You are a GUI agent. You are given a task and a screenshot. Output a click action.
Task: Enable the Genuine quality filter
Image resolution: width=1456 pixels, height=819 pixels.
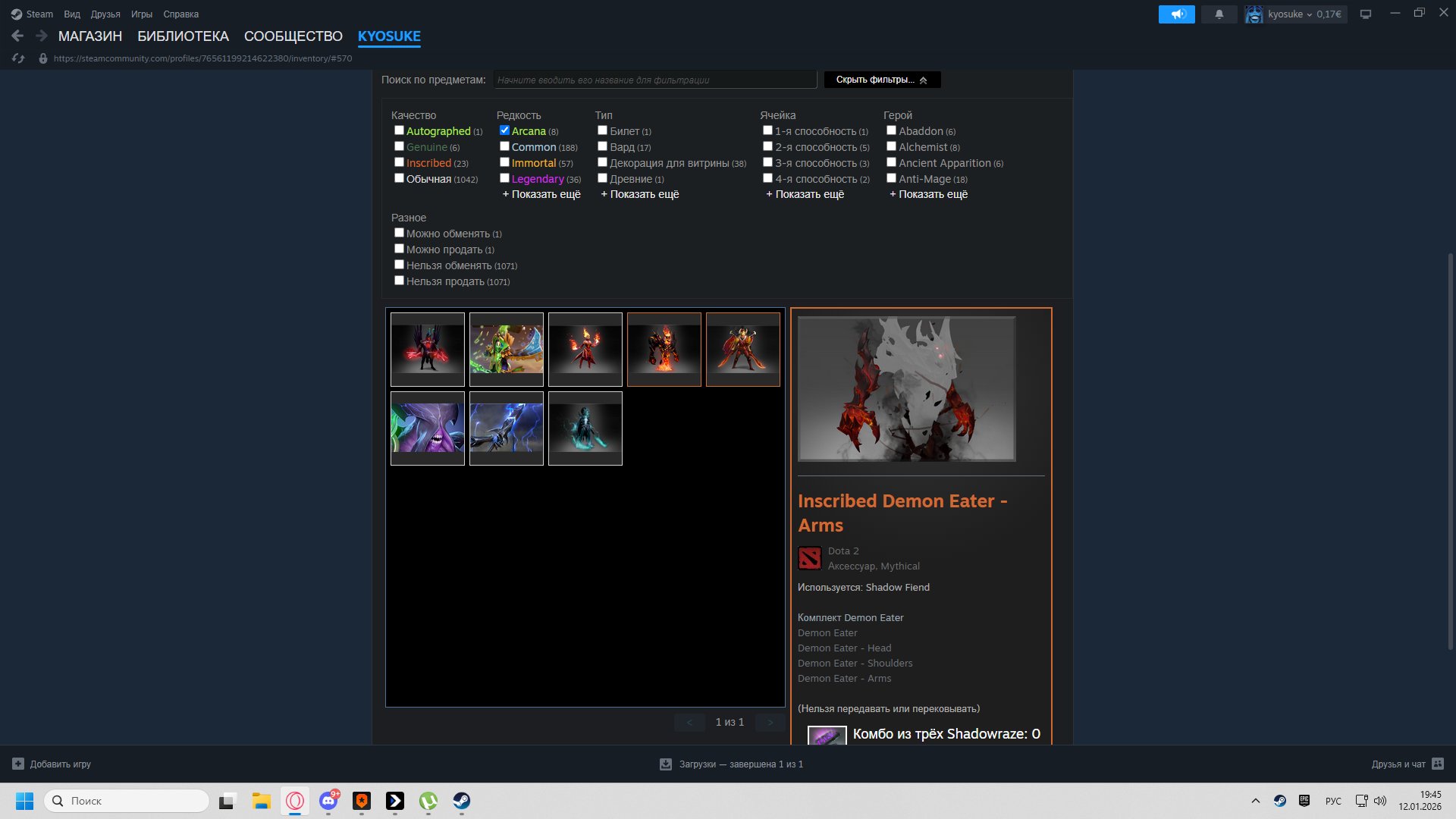pos(399,146)
